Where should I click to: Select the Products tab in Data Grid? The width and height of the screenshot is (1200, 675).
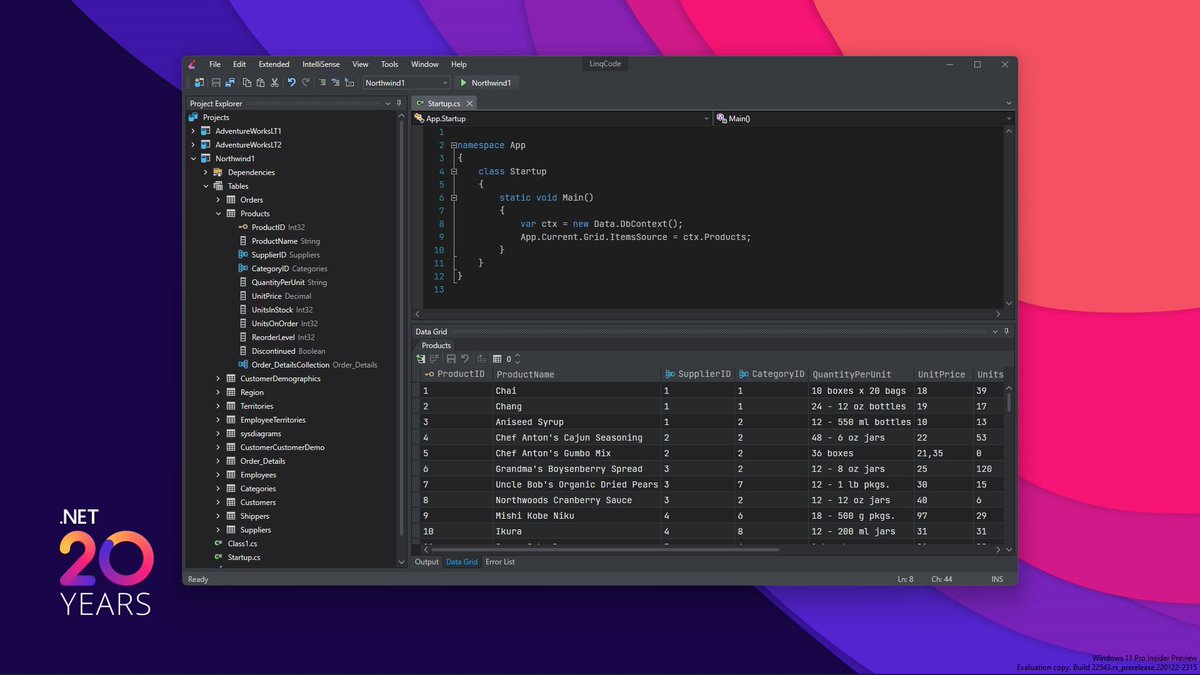tap(436, 345)
